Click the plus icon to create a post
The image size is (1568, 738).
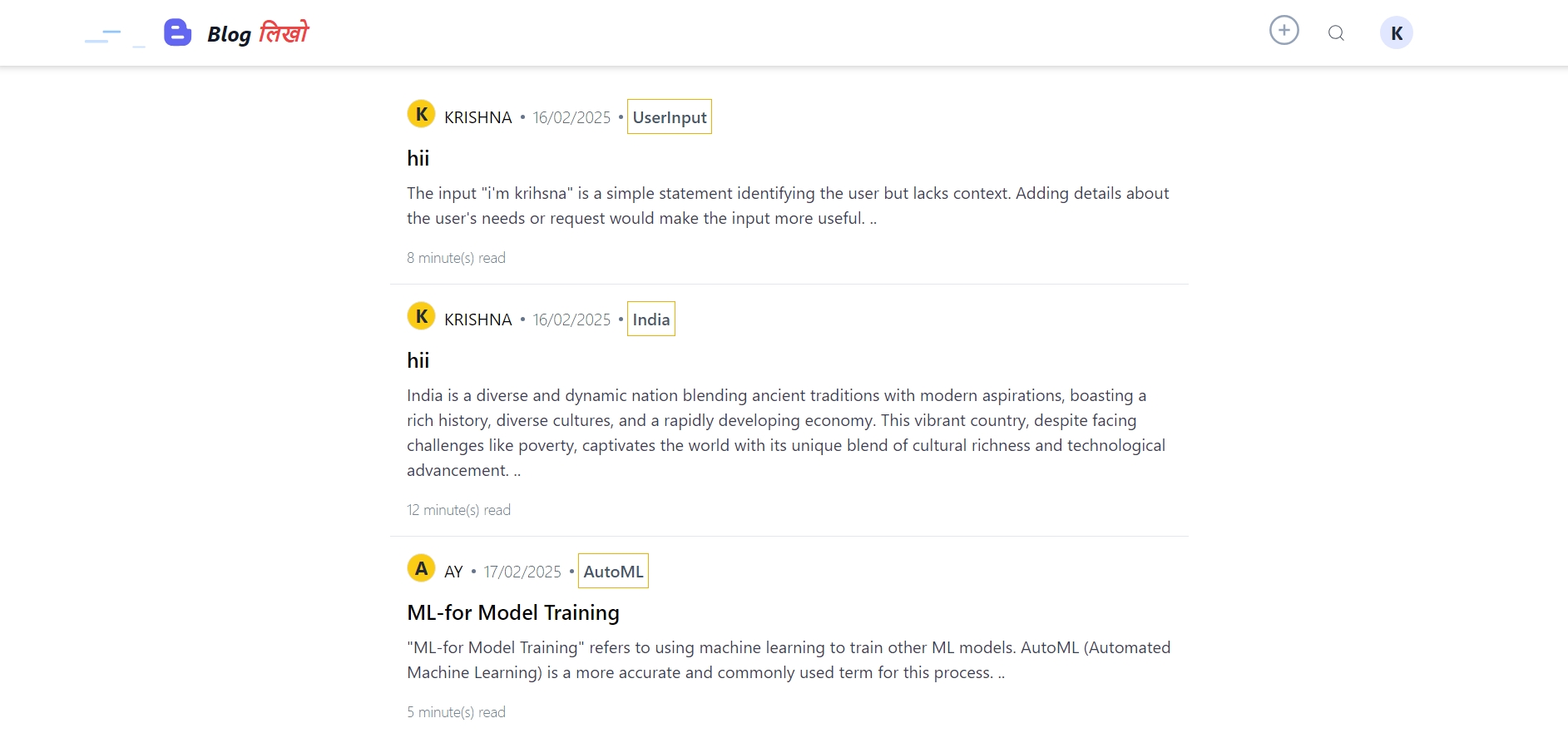(1284, 31)
